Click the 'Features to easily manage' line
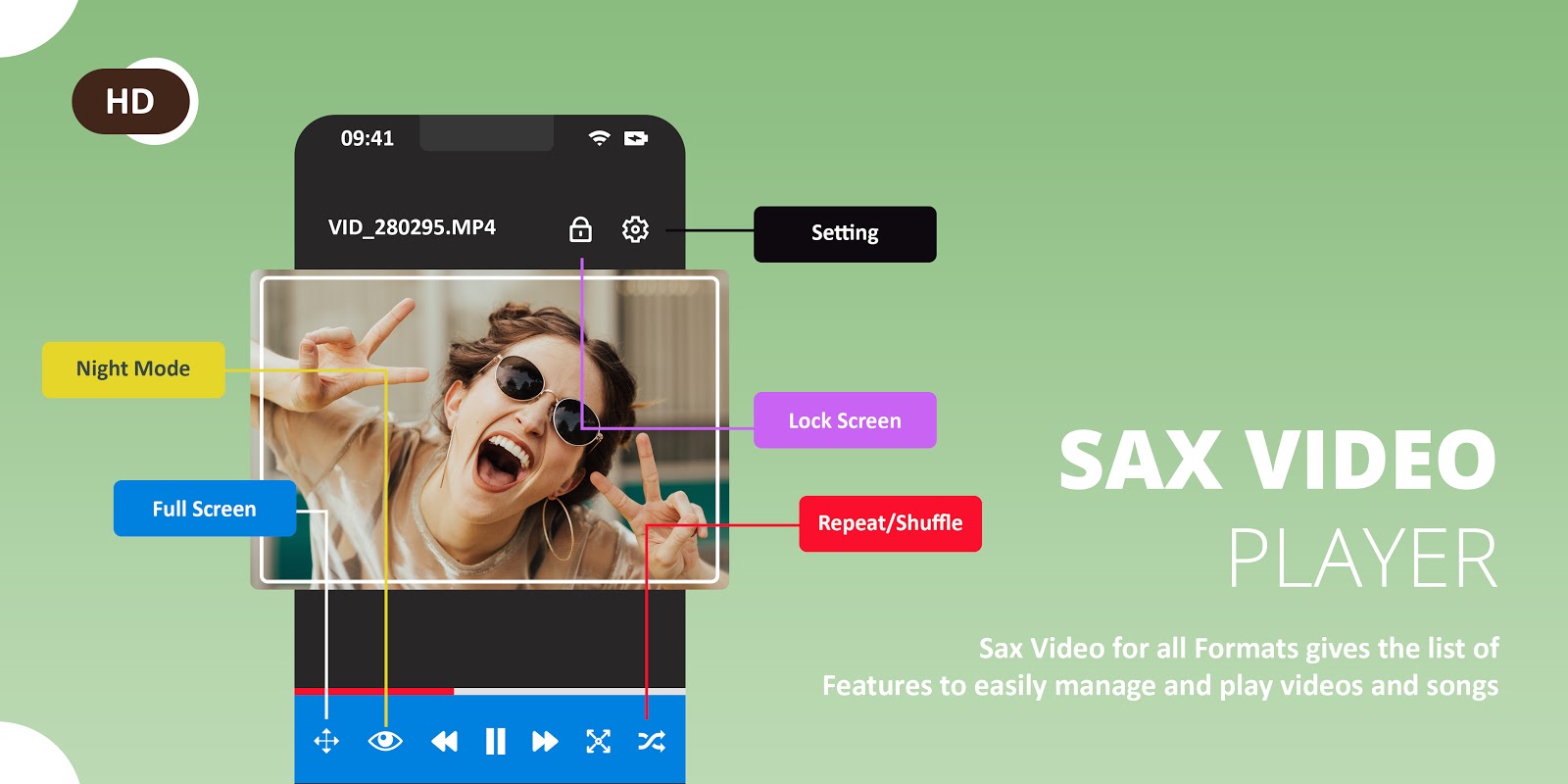1568x784 pixels. pos(1160,685)
